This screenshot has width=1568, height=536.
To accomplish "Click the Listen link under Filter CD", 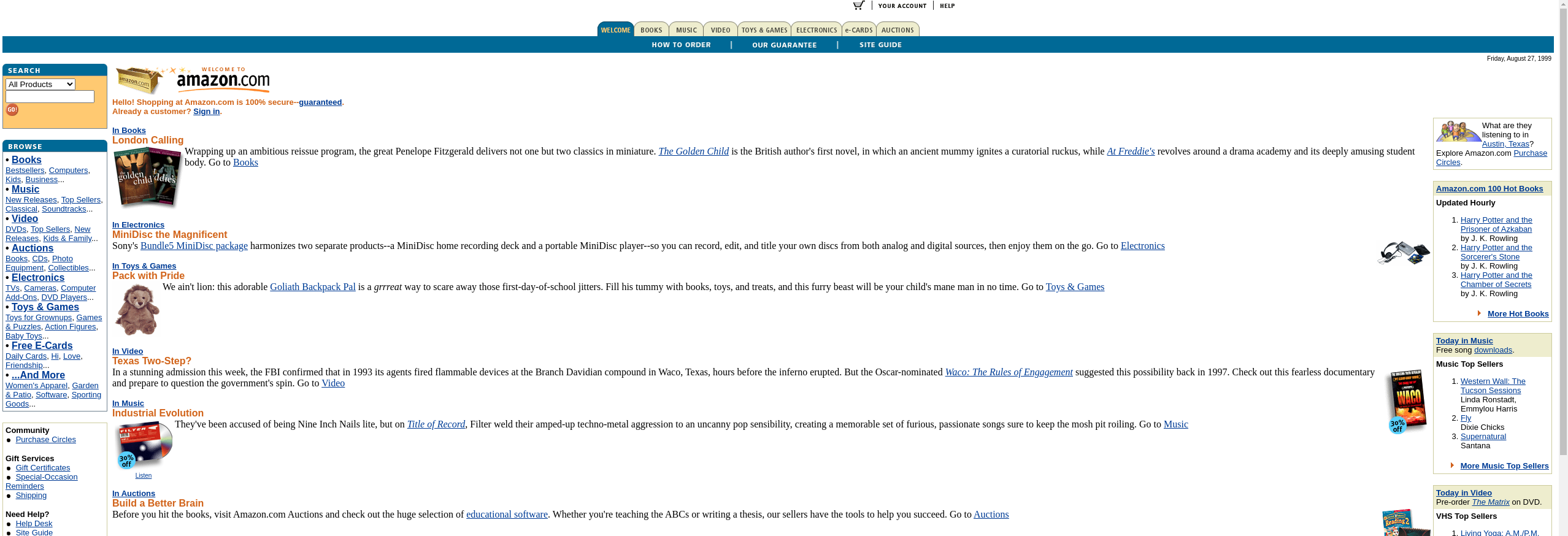I will (144, 476).
